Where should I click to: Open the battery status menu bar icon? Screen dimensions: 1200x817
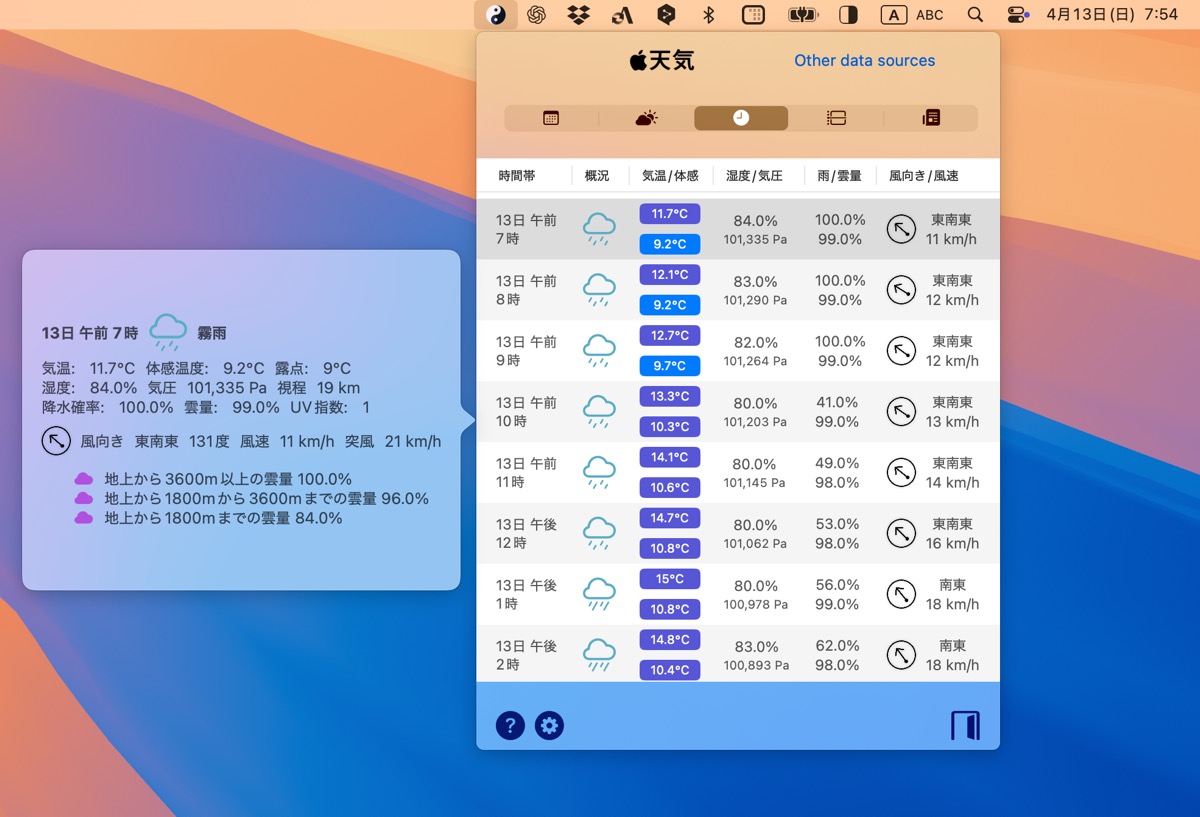[x=804, y=15]
